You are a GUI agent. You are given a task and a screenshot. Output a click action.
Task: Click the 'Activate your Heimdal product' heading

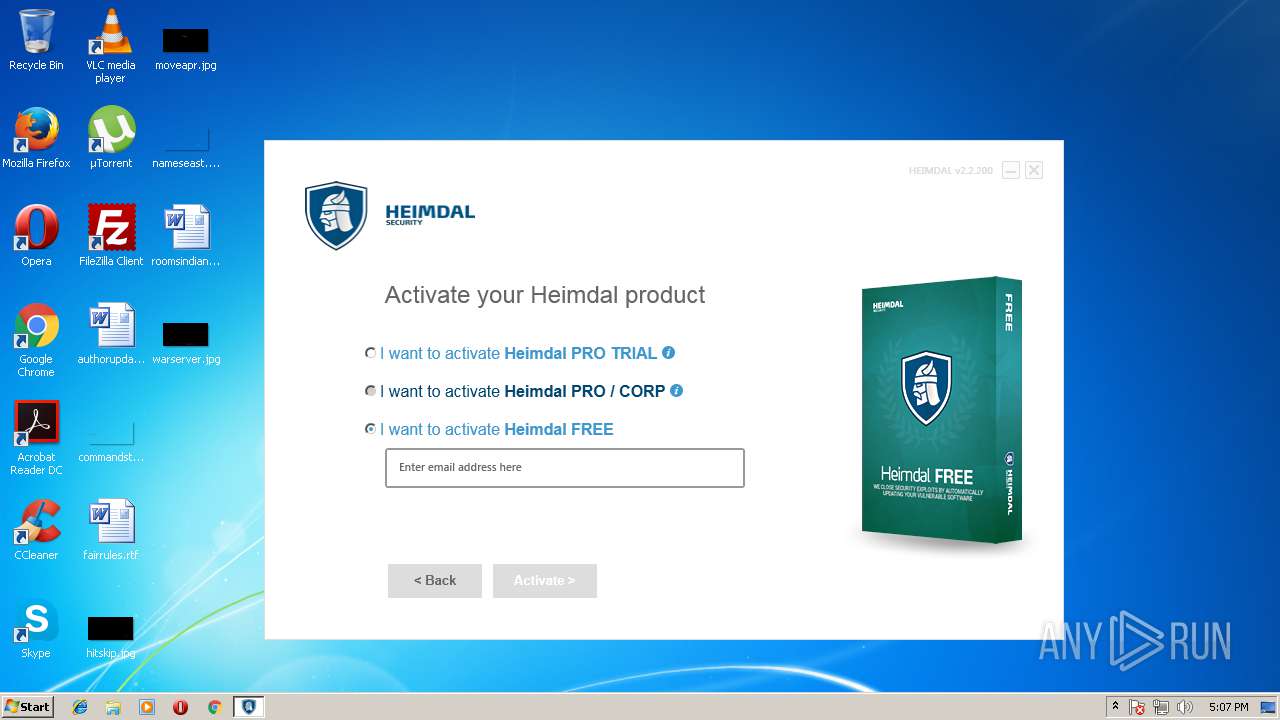[545, 295]
